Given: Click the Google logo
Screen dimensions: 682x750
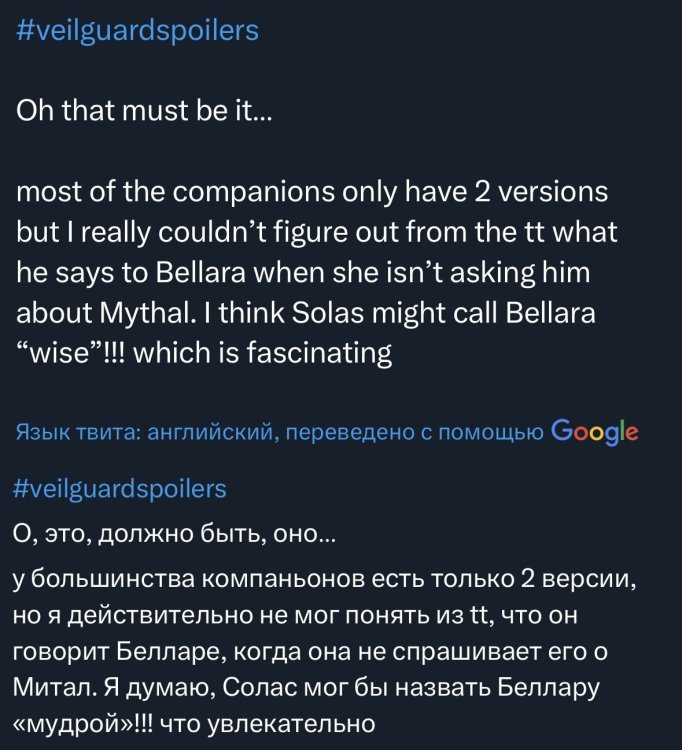Looking at the screenshot, I should 594,432.
